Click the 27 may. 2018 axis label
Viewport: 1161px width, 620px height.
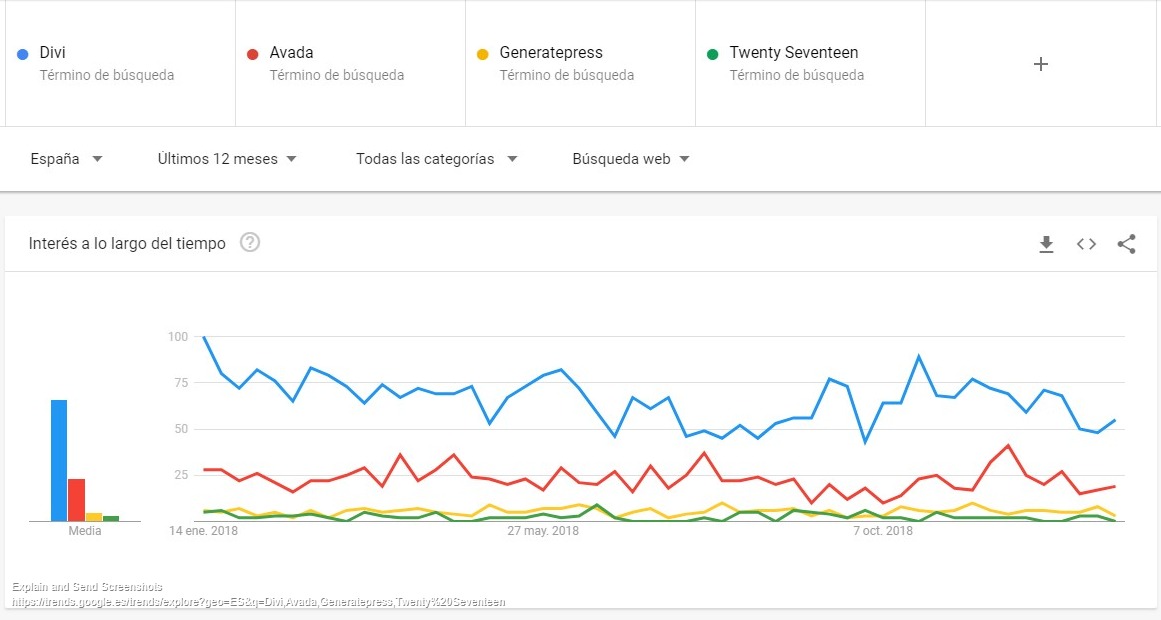[543, 531]
